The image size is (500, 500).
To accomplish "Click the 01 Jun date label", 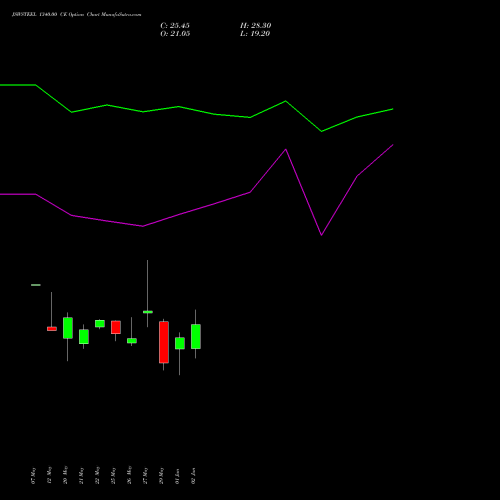I will (177, 476).
